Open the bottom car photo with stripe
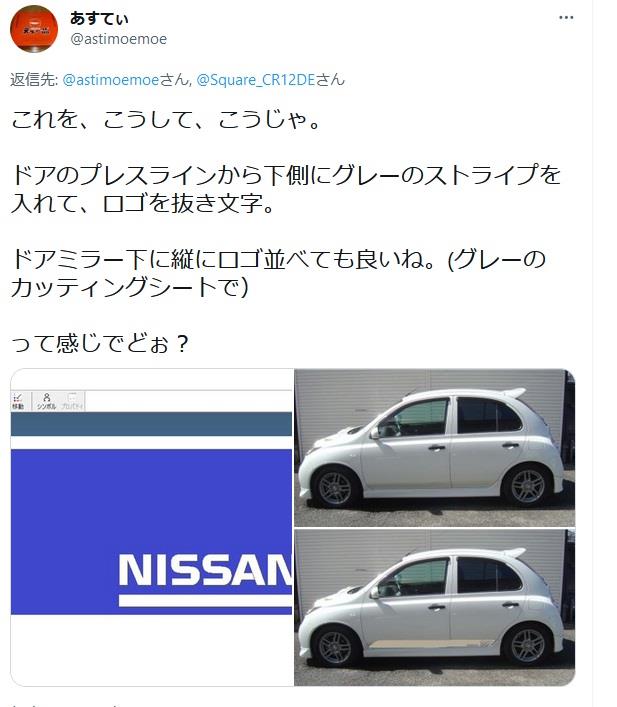The width and height of the screenshot is (617, 707). (x=434, y=608)
